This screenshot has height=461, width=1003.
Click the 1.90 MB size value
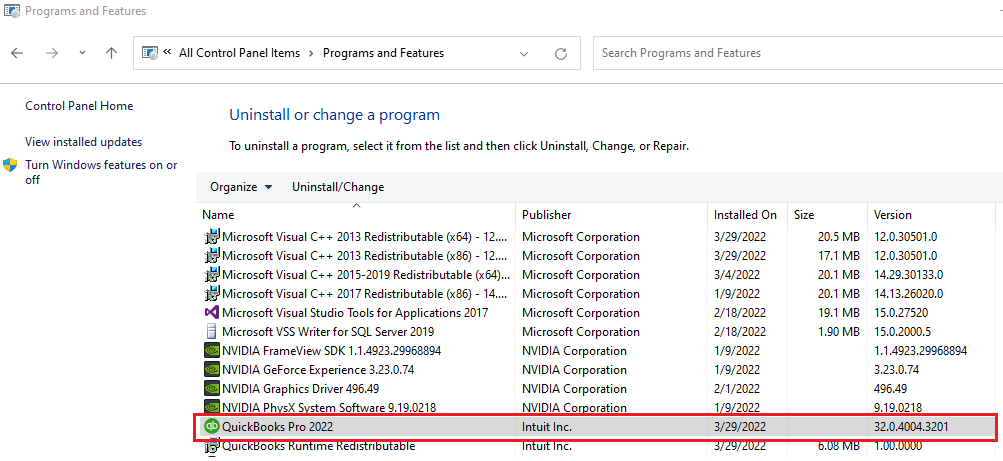point(839,332)
